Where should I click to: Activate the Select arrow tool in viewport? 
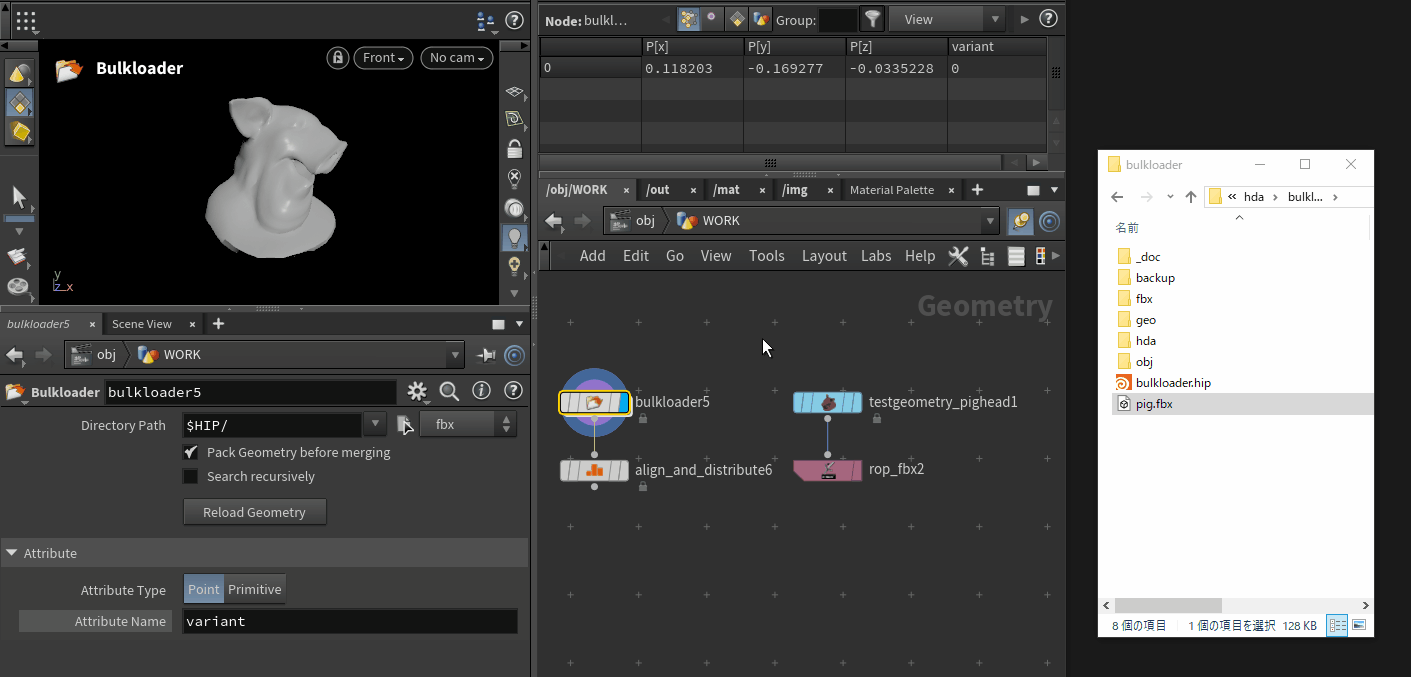(x=19, y=196)
